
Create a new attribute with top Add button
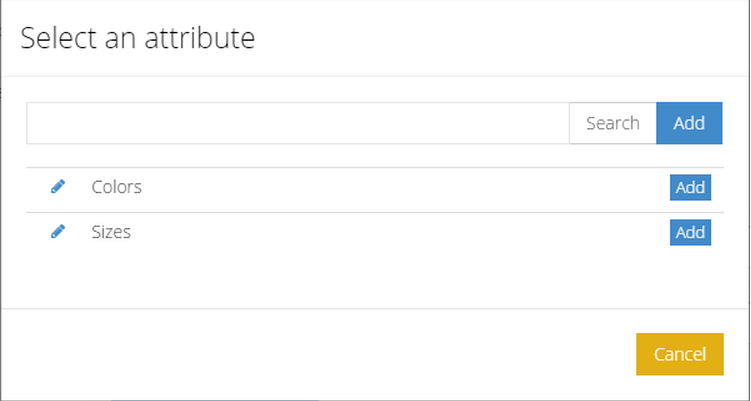tap(689, 123)
